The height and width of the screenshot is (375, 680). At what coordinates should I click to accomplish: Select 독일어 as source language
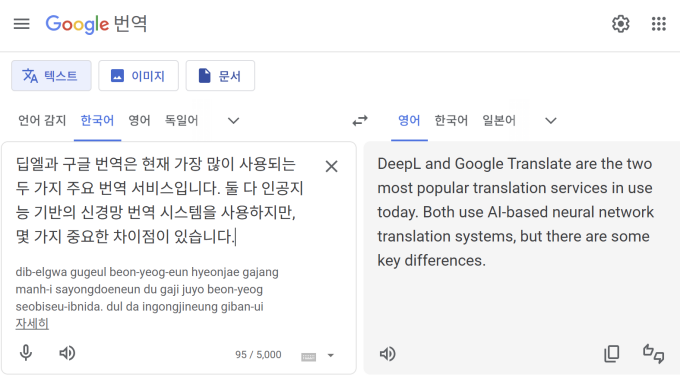click(x=181, y=120)
